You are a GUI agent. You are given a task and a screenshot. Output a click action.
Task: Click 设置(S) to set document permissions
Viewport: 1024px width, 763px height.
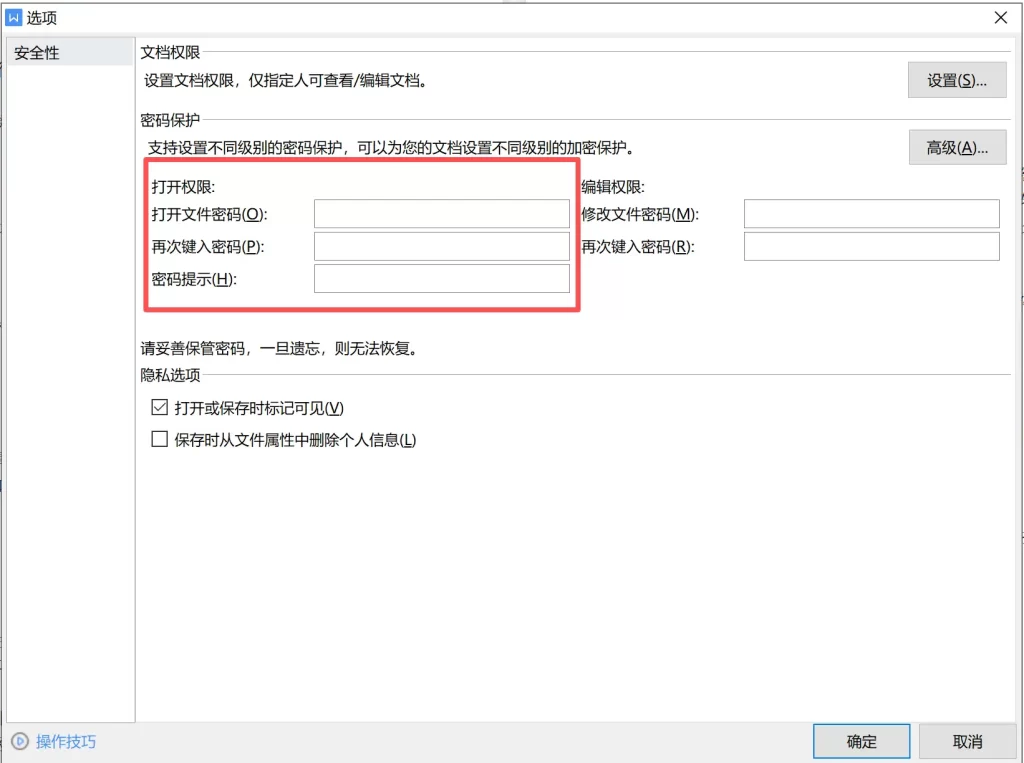(x=956, y=80)
